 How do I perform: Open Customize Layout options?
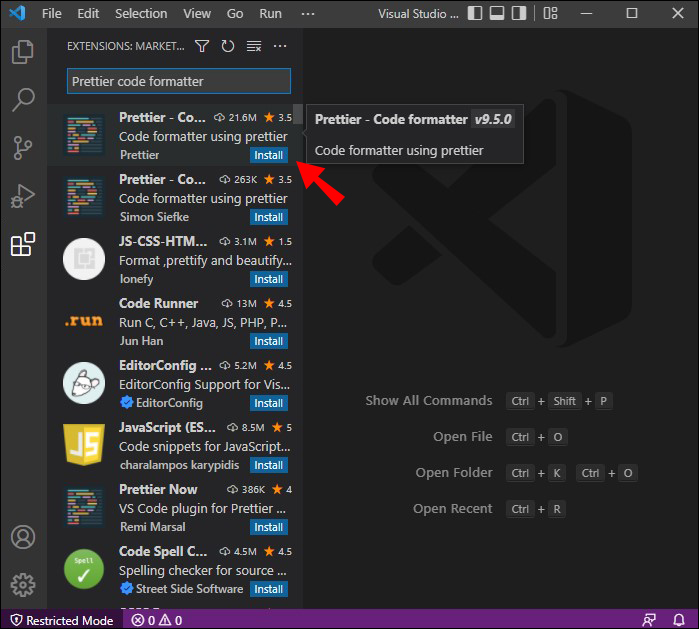coord(551,13)
